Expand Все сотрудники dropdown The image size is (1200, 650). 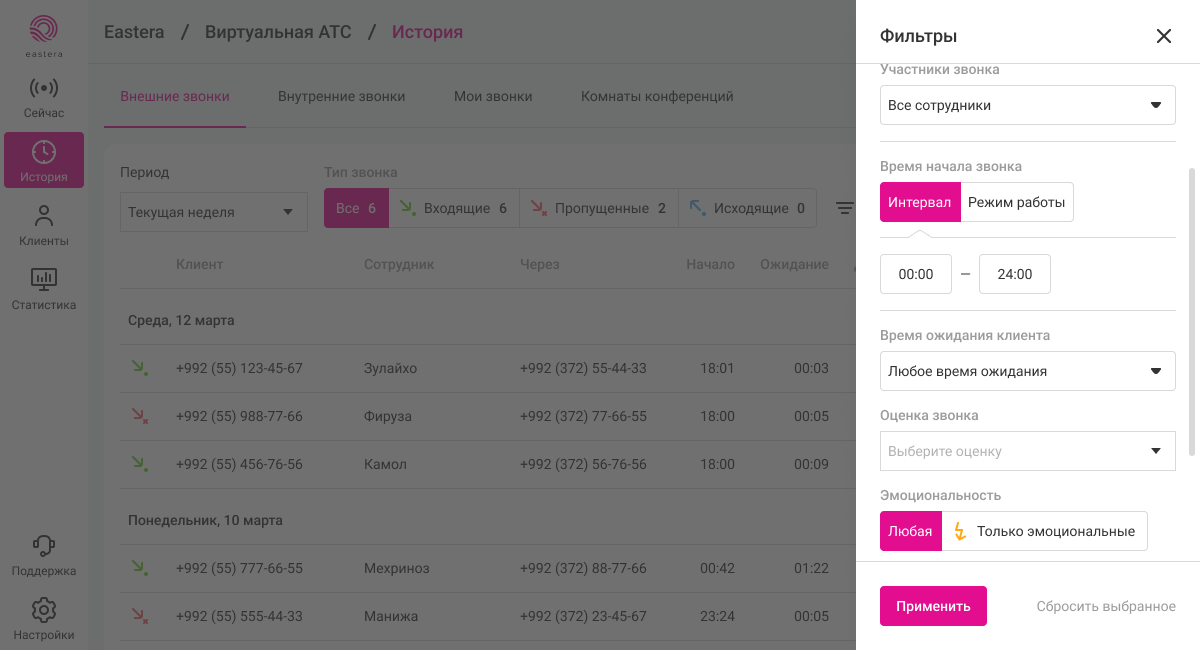1027,105
